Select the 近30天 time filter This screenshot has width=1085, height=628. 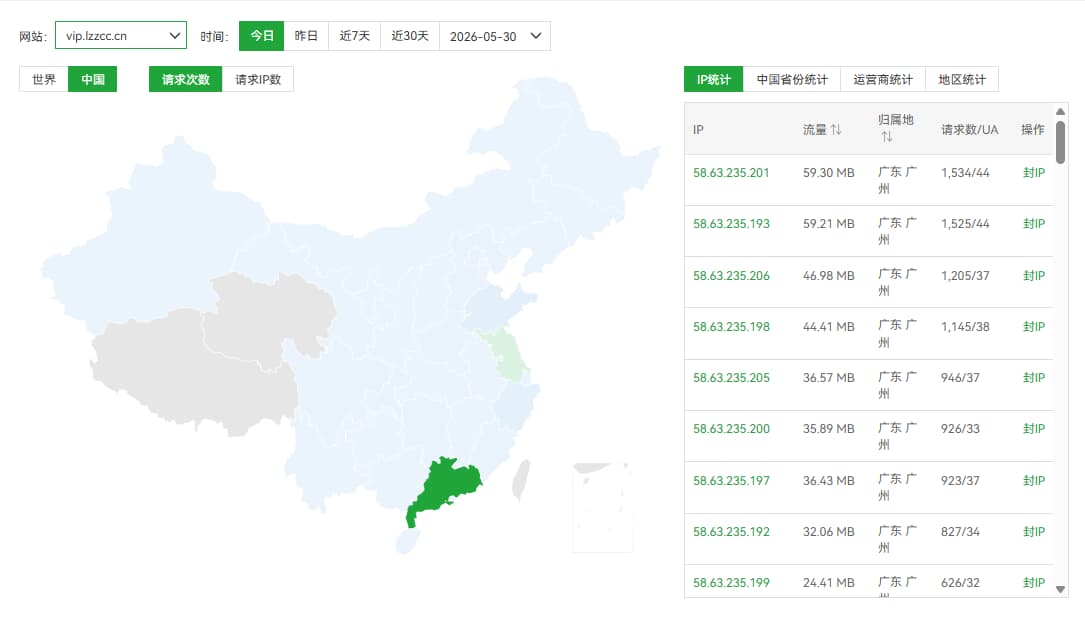[x=410, y=36]
